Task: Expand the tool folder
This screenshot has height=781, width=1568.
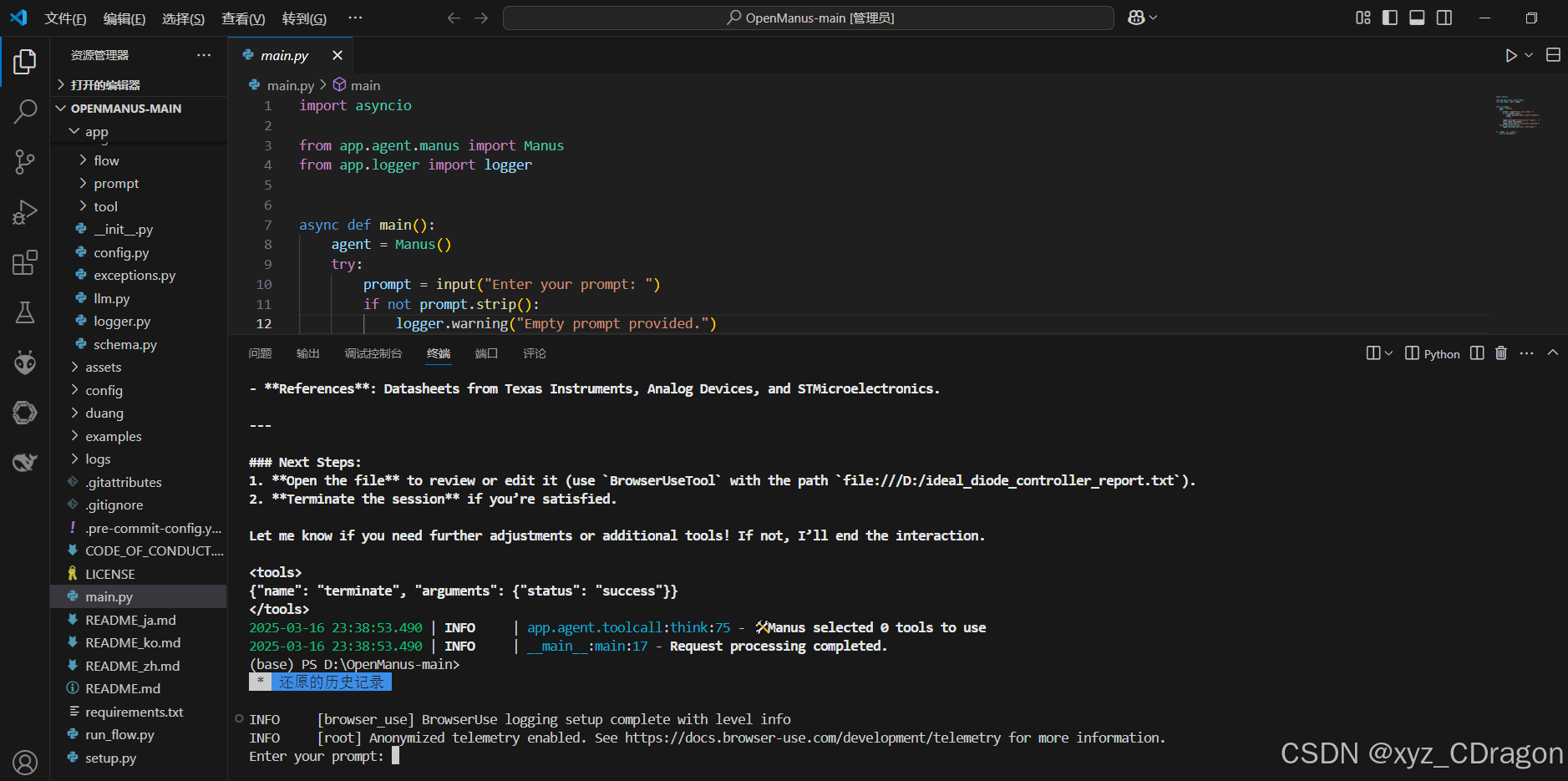Action: 105,206
